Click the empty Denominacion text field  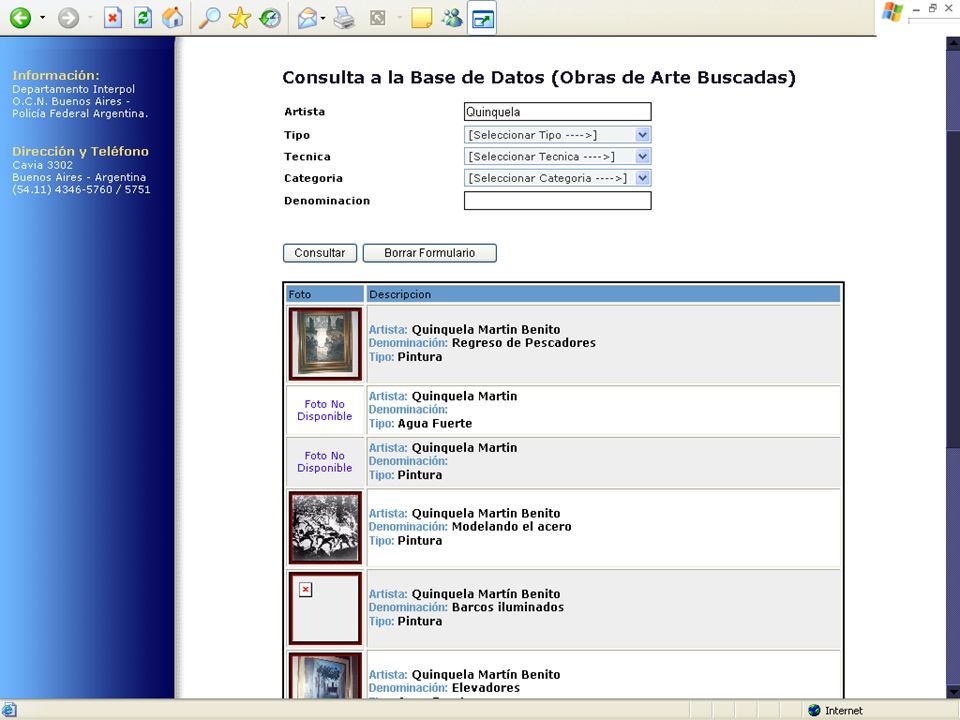pyautogui.click(x=557, y=200)
